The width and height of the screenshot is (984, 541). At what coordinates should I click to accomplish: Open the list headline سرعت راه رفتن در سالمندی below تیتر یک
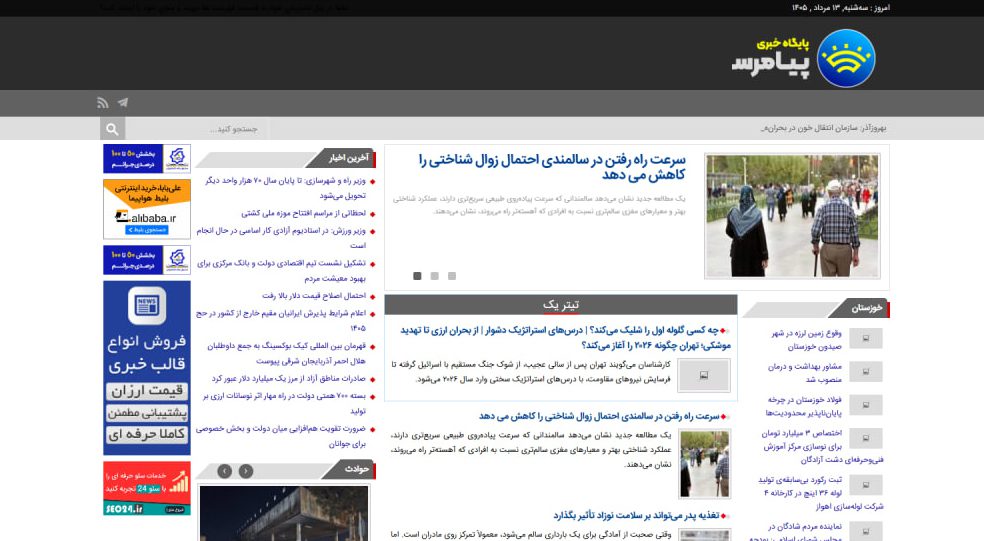[x=599, y=416]
